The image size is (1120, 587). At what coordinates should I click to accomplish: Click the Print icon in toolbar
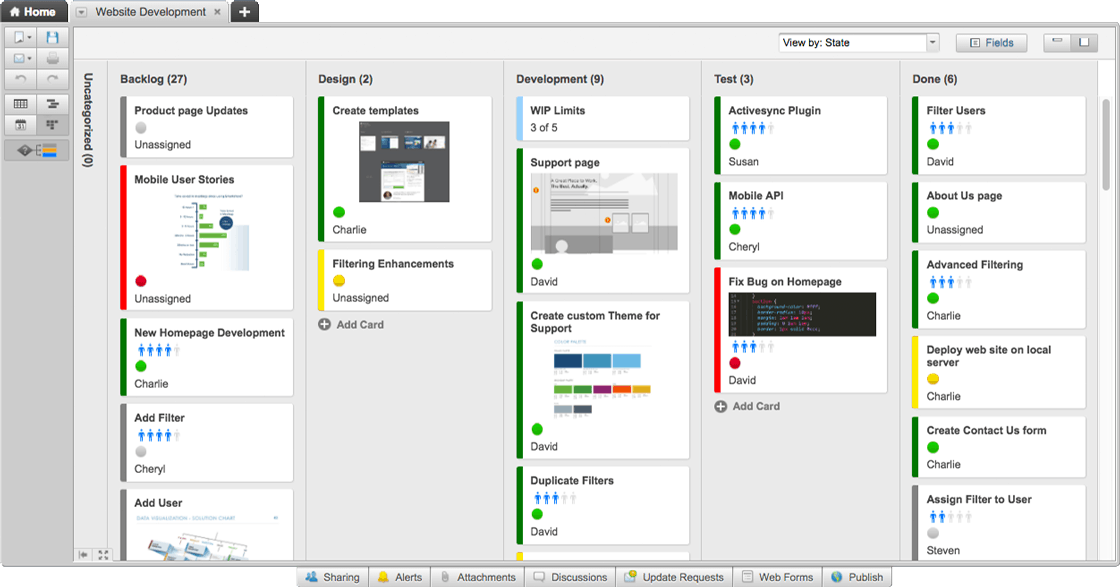pos(52,58)
